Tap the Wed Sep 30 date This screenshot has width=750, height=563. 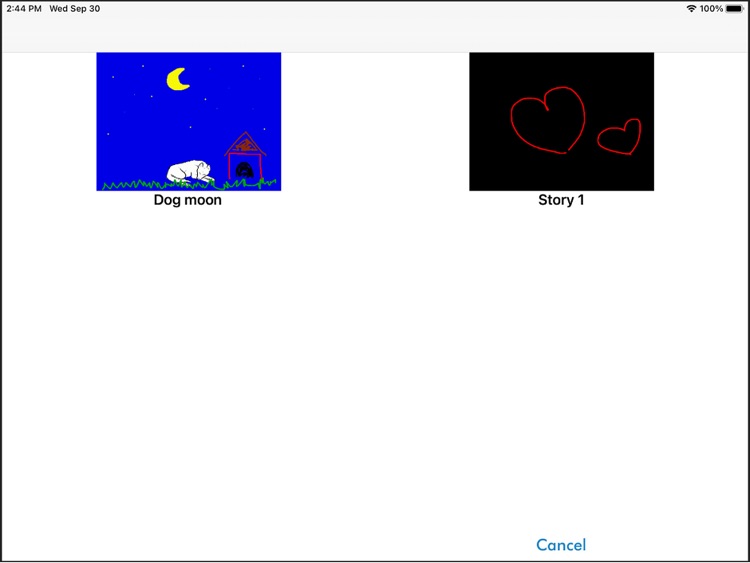pos(75,9)
